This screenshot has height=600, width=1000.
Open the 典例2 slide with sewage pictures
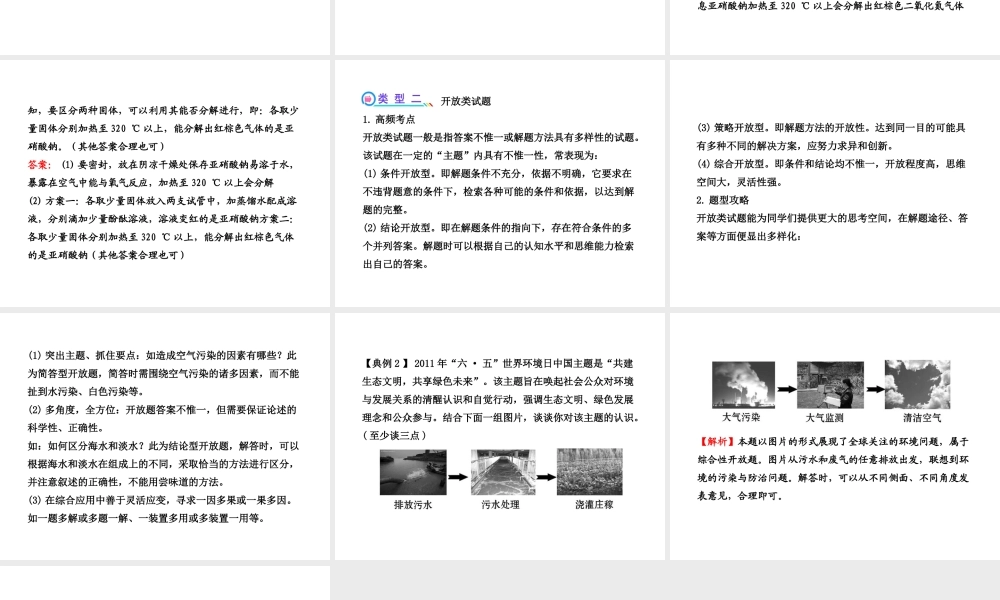point(500,436)
